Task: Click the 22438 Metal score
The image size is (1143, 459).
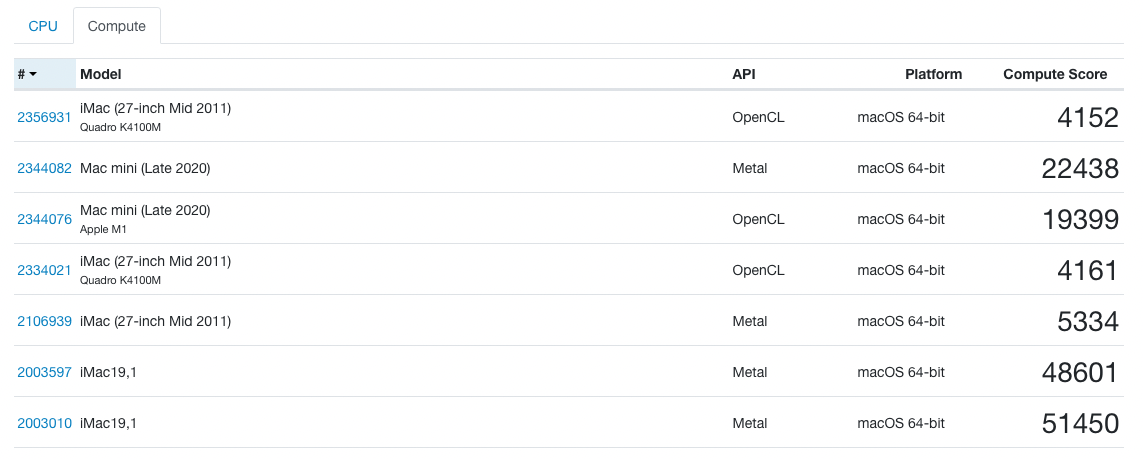Action: [x=1080, y=168]
